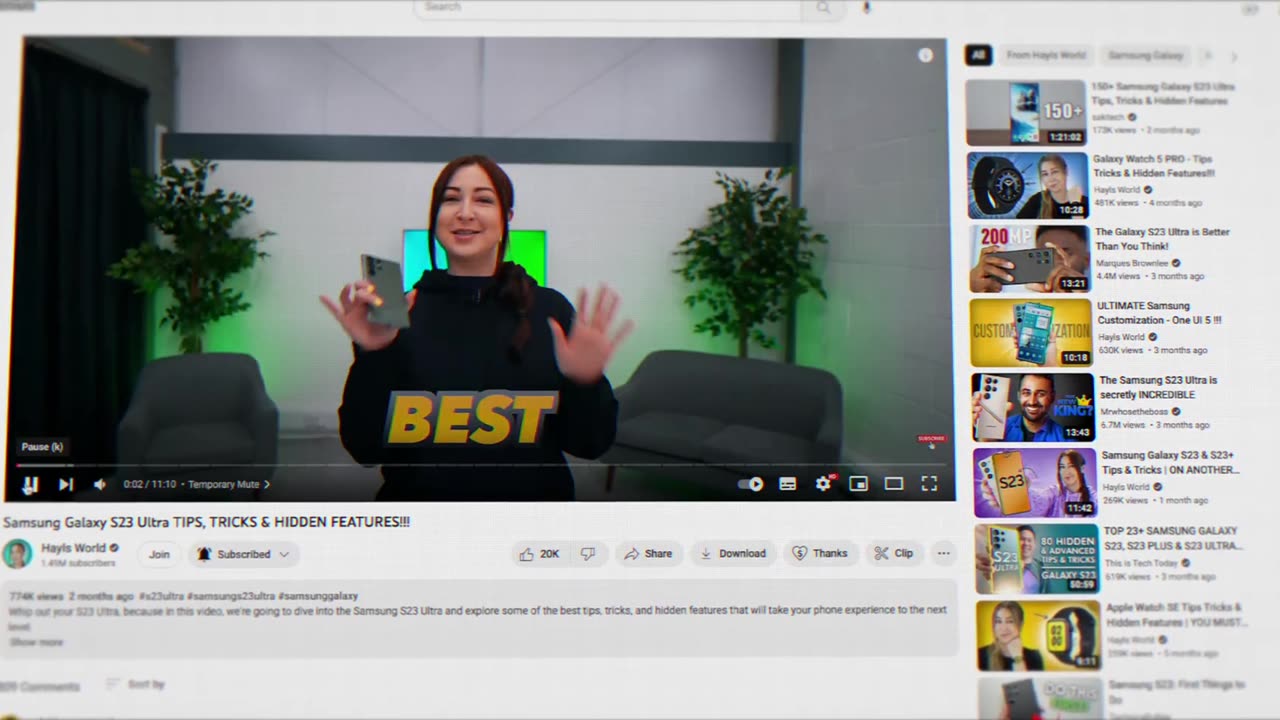Enter full screen mode

pyautogui.click(x=929, y=484)
